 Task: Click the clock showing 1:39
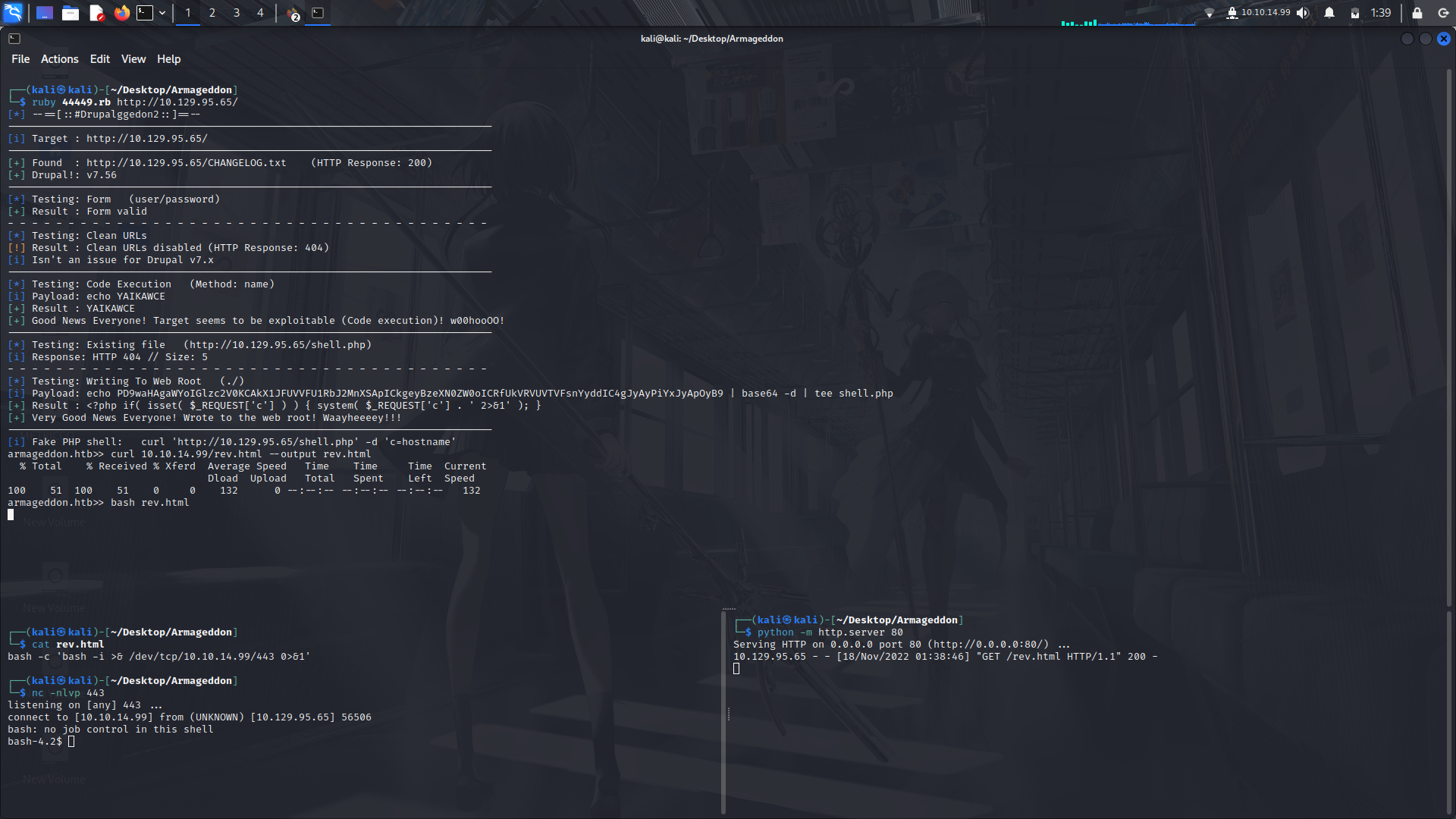(1382, 12)
